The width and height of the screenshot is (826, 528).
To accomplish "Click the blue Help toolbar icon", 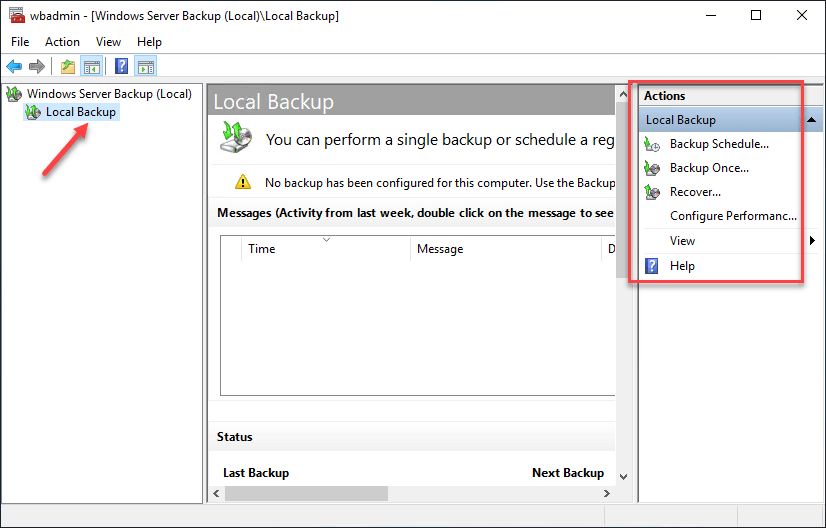I will click(x=122, y=66).
